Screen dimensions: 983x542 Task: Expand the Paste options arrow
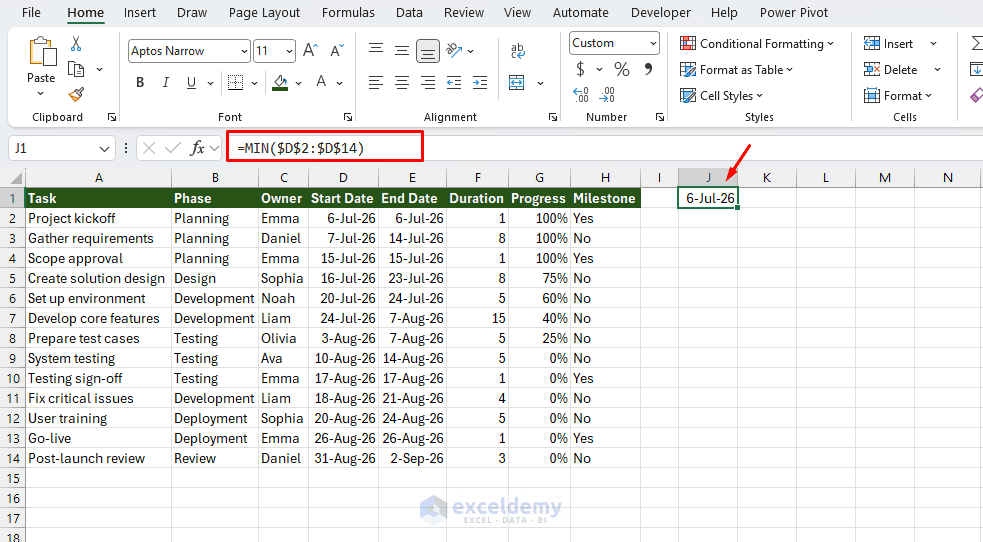(x=41, y=93)
